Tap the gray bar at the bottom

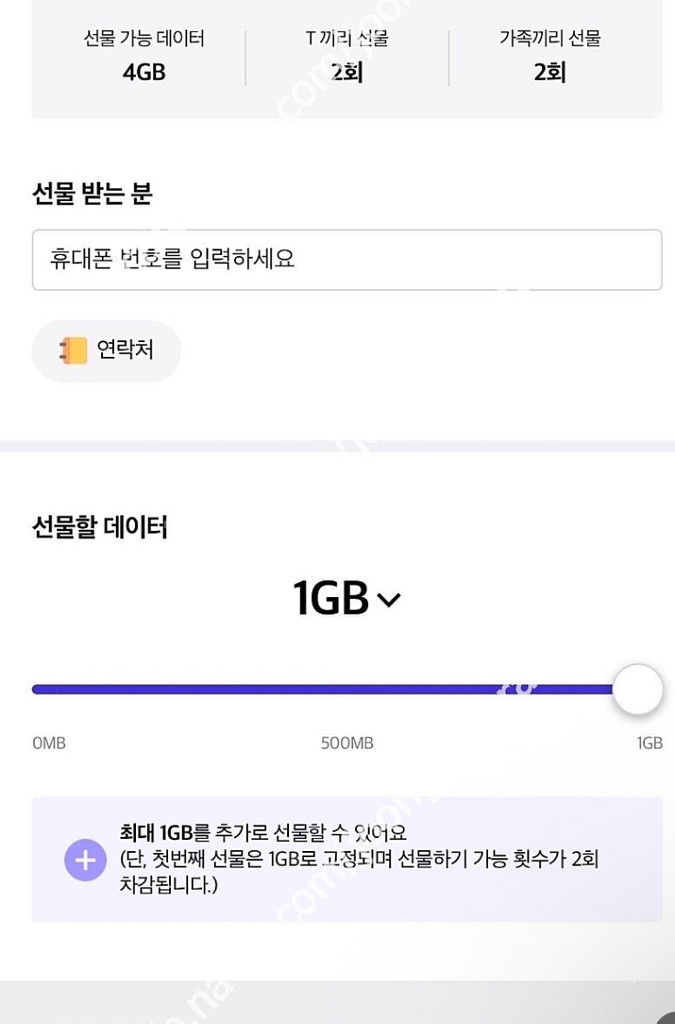coord(337,1002)
